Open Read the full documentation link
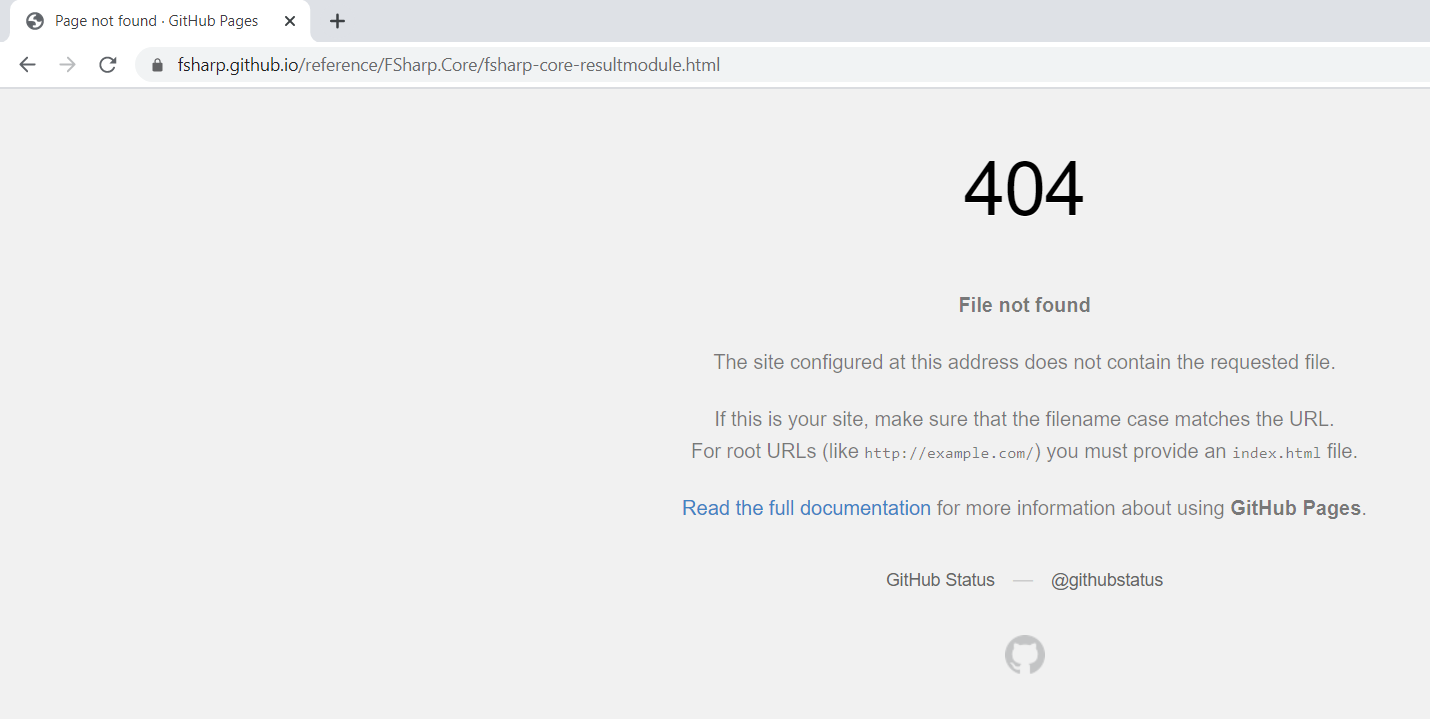This screenshot has height=719, width=1430. click(806, 508)
